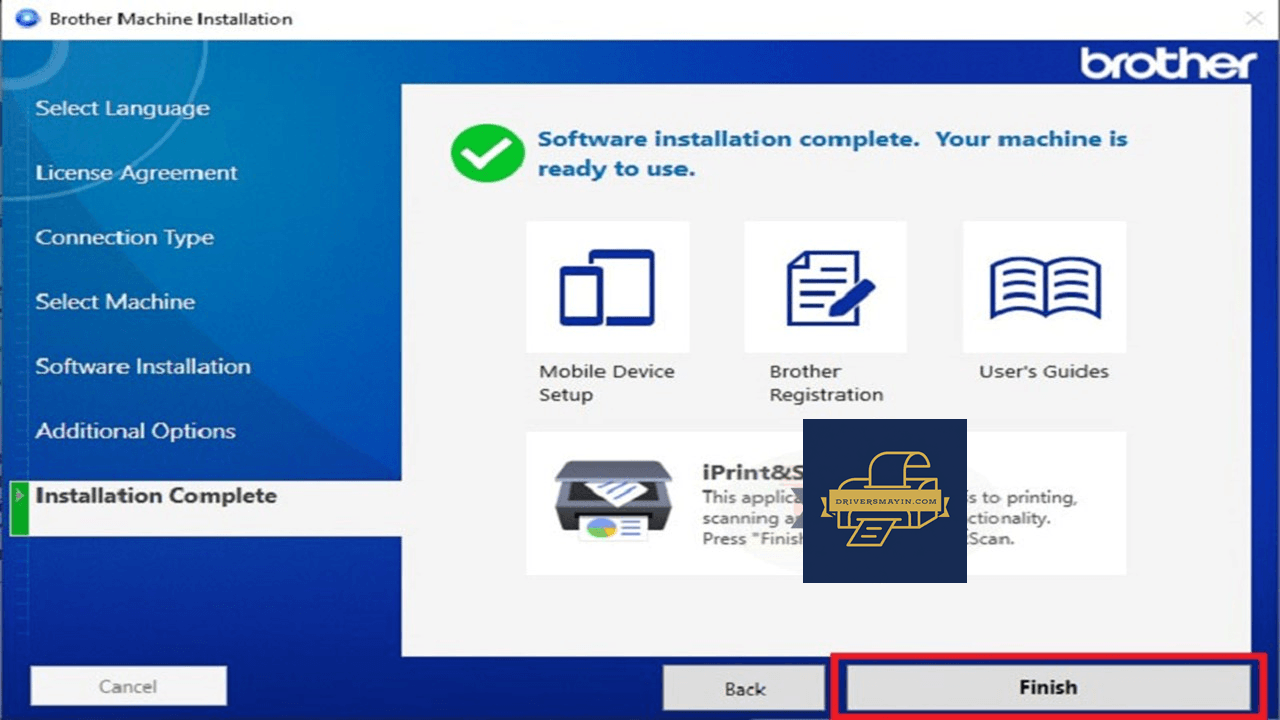Close the Brother Machine Installation window
Screen dimensions: 1280x720
pyautogui.click(x=1254, y=18)
